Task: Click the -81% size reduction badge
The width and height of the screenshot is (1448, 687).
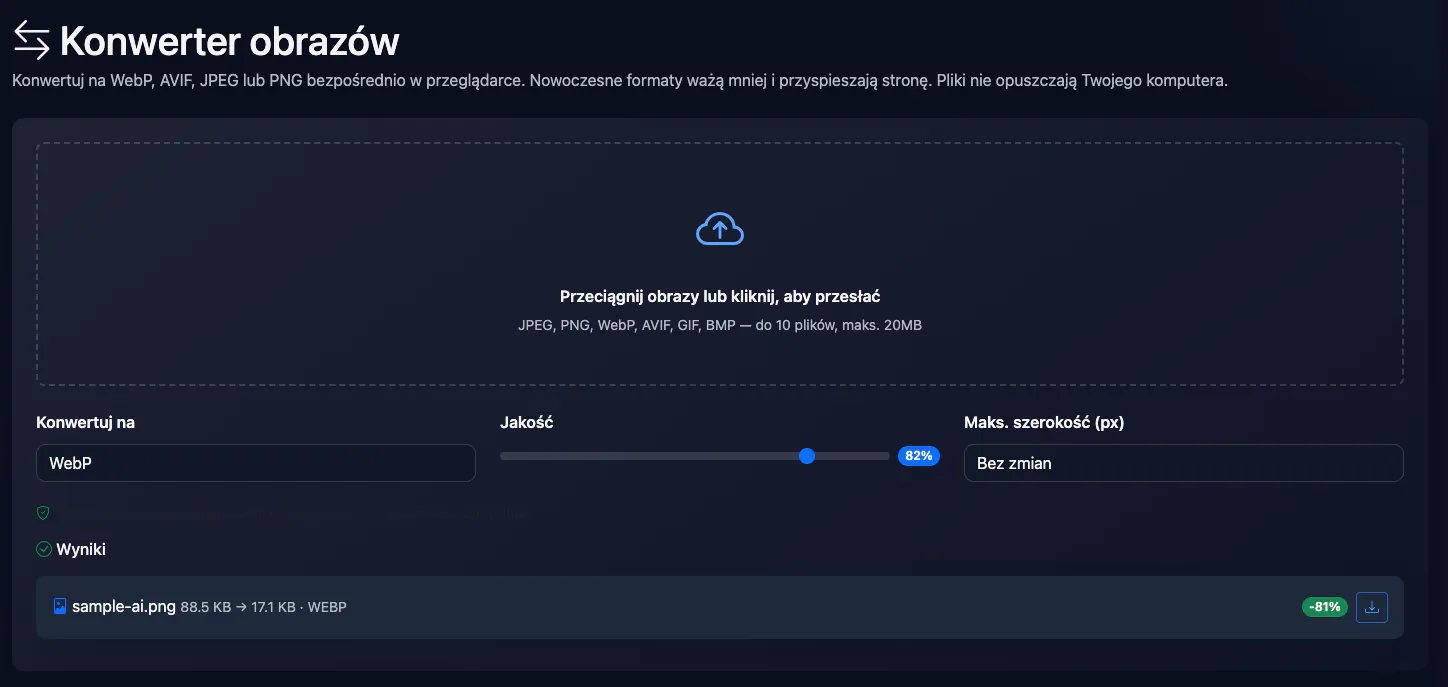Action: tap(1325, 607)
